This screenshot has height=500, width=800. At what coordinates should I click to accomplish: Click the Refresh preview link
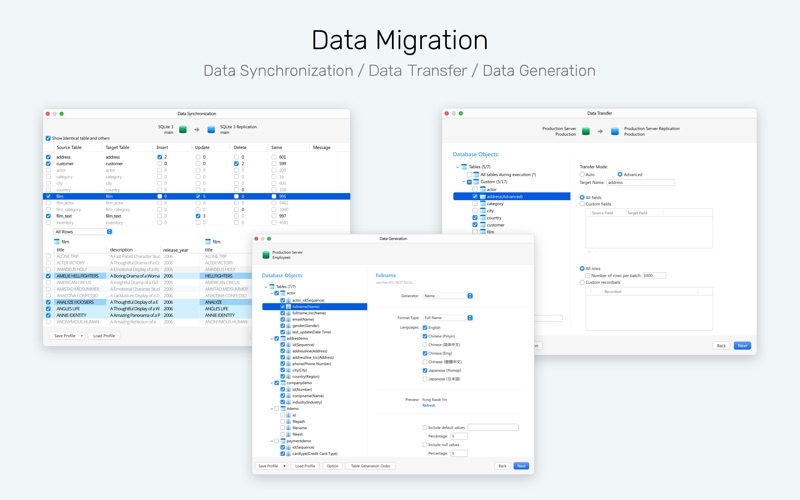(429, 406)
